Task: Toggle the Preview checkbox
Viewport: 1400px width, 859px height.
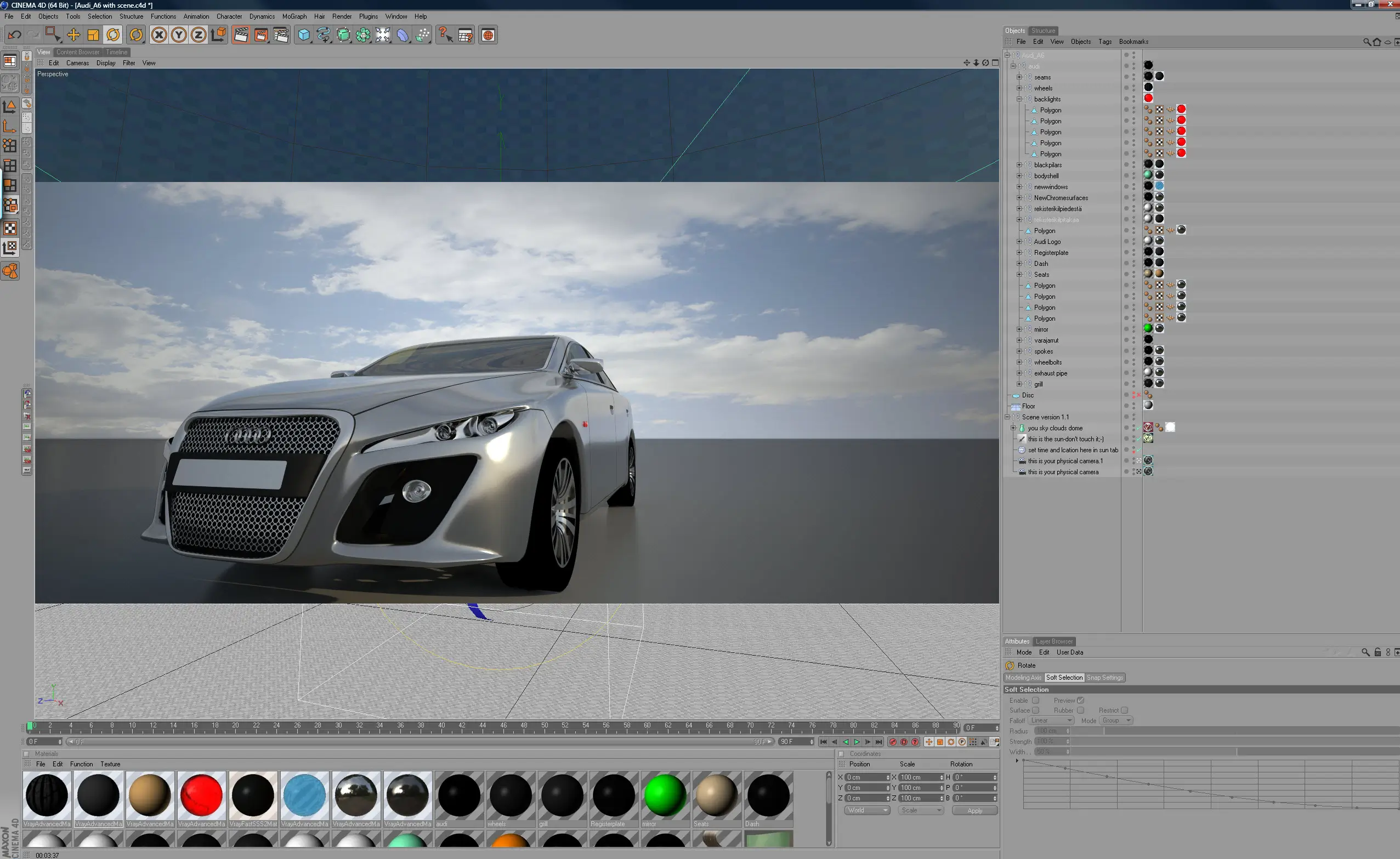Action: tap(1081, 701)
